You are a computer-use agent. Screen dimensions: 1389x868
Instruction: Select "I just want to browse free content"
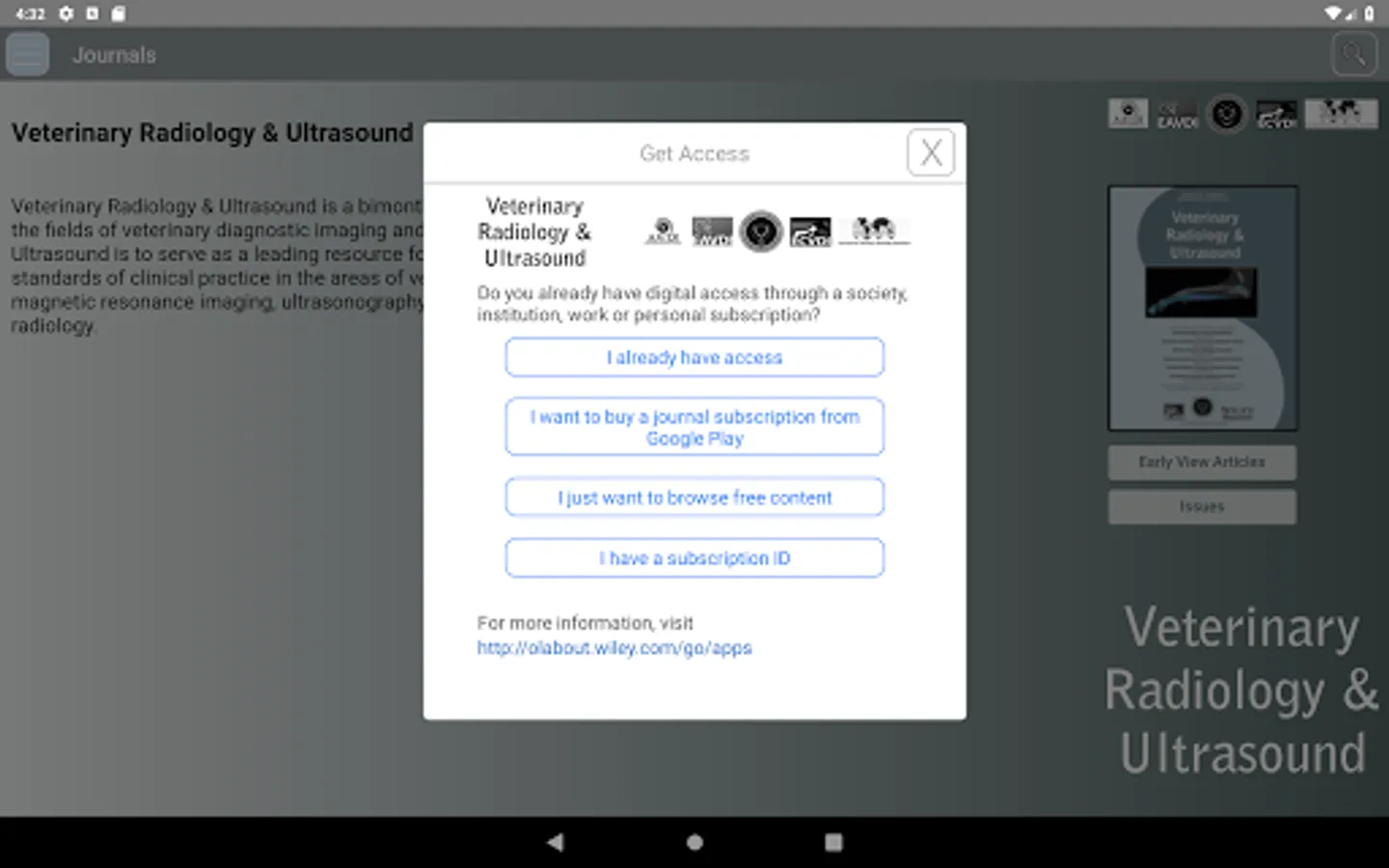694,498
